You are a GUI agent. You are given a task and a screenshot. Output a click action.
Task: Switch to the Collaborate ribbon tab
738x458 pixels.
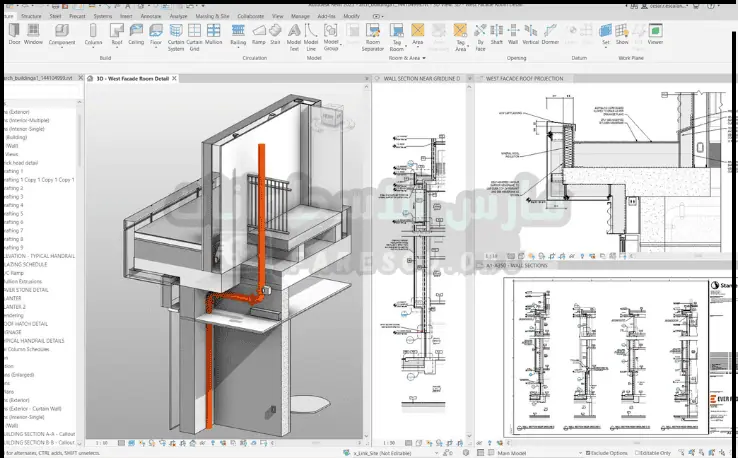tap(250, 17)
